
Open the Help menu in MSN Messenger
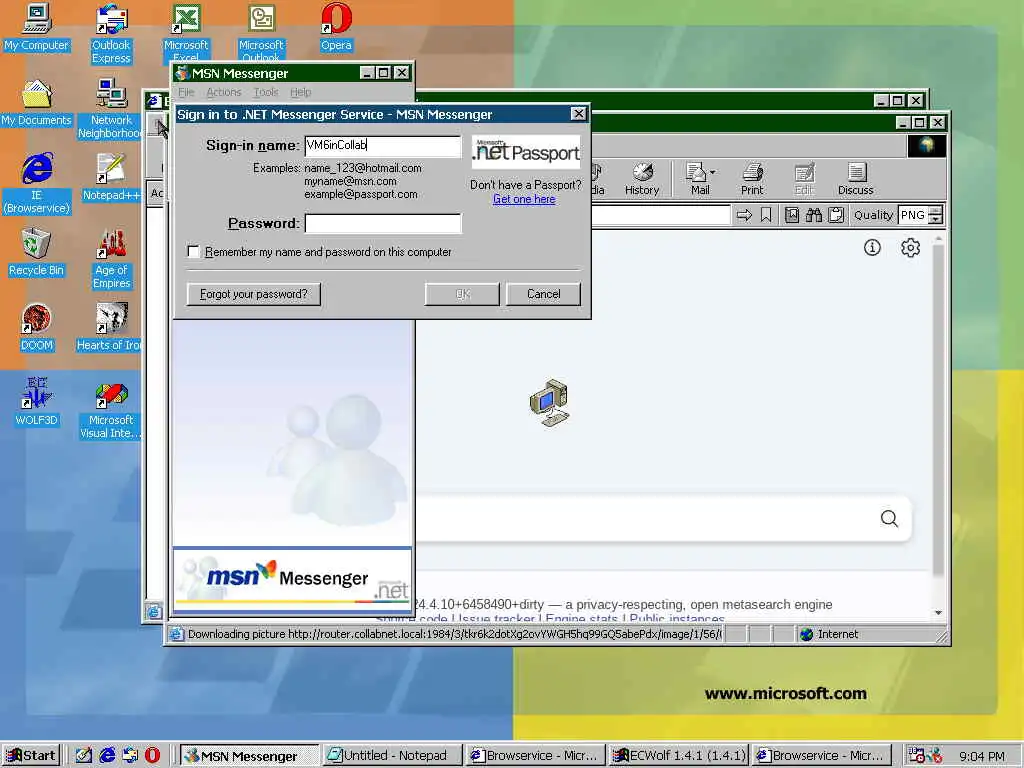pos(300,92)
